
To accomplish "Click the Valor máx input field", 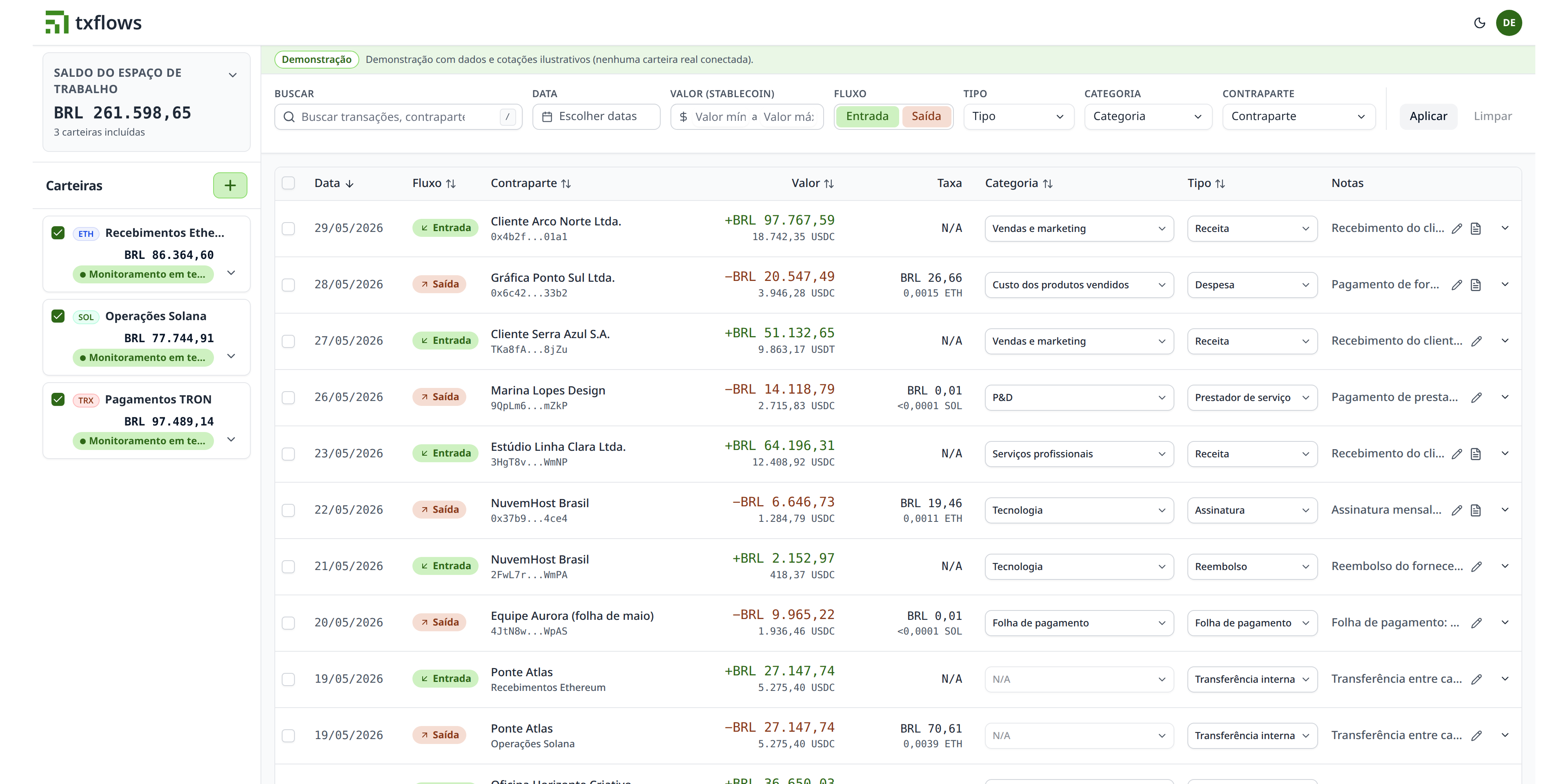I will coord(788,116).
